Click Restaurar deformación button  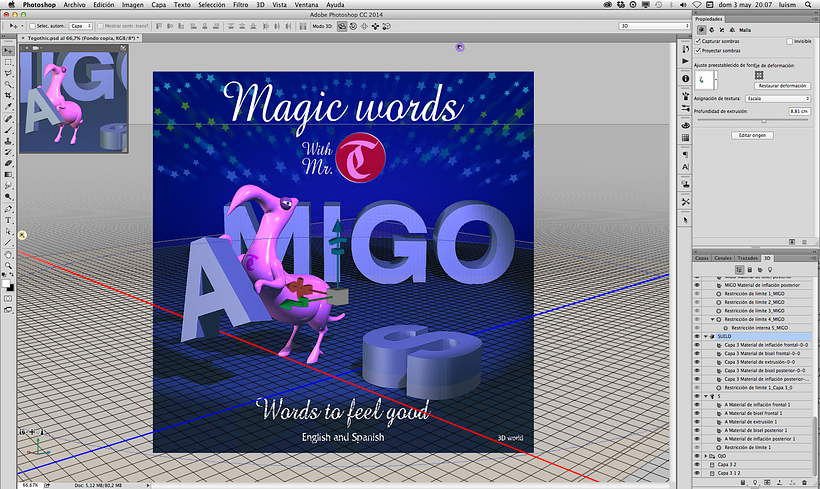pyautogui.click(x=782, y=86)
